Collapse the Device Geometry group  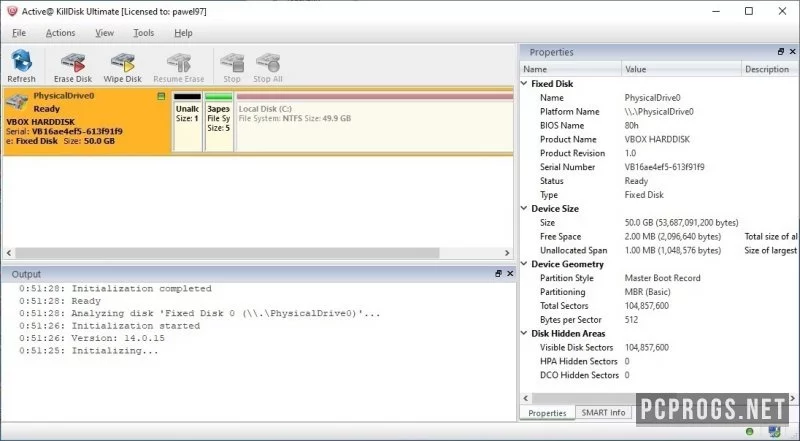pyautogui.click(x=524, y=264)
